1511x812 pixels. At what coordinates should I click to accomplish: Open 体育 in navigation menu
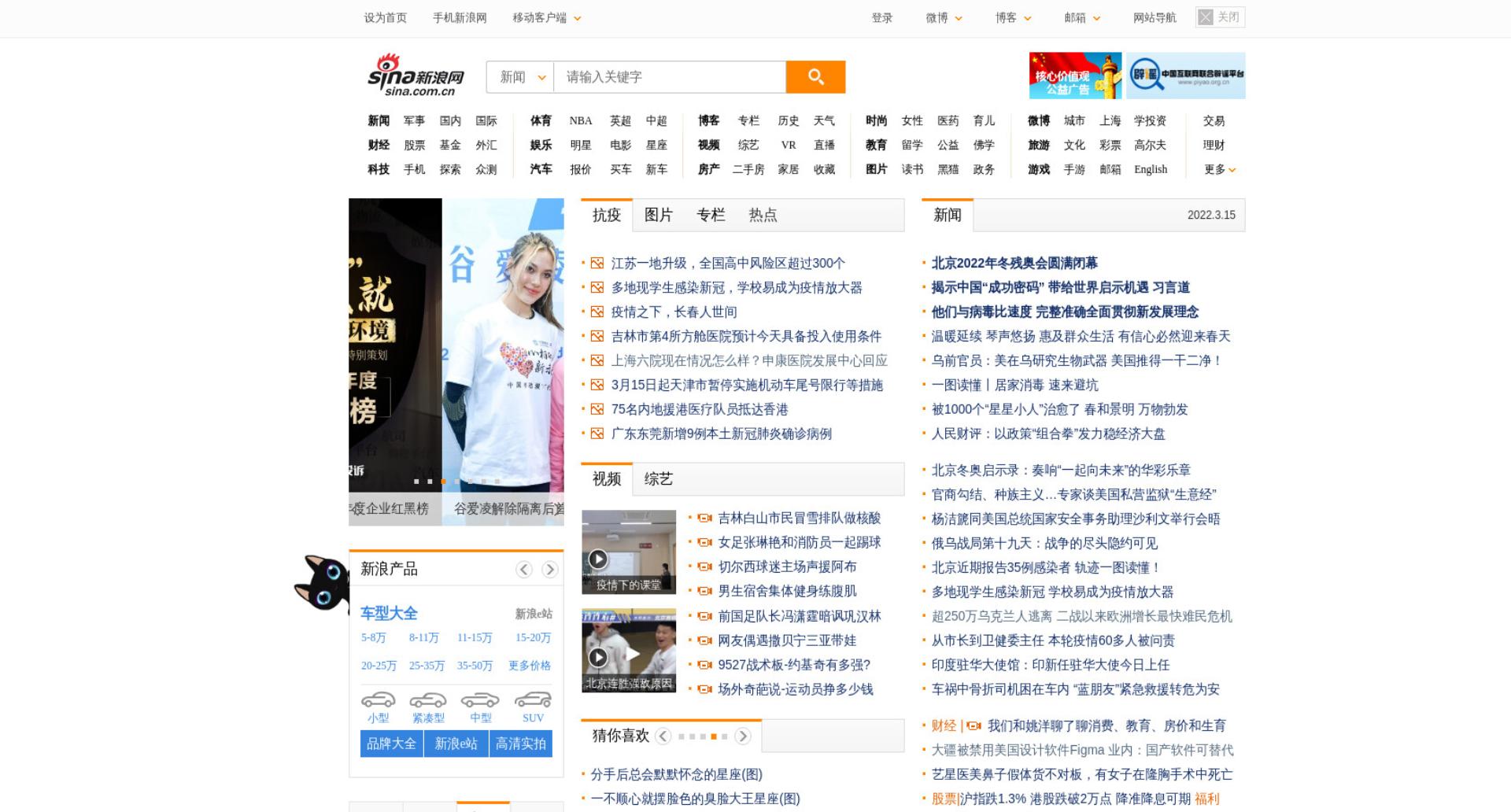coord(541,121)
